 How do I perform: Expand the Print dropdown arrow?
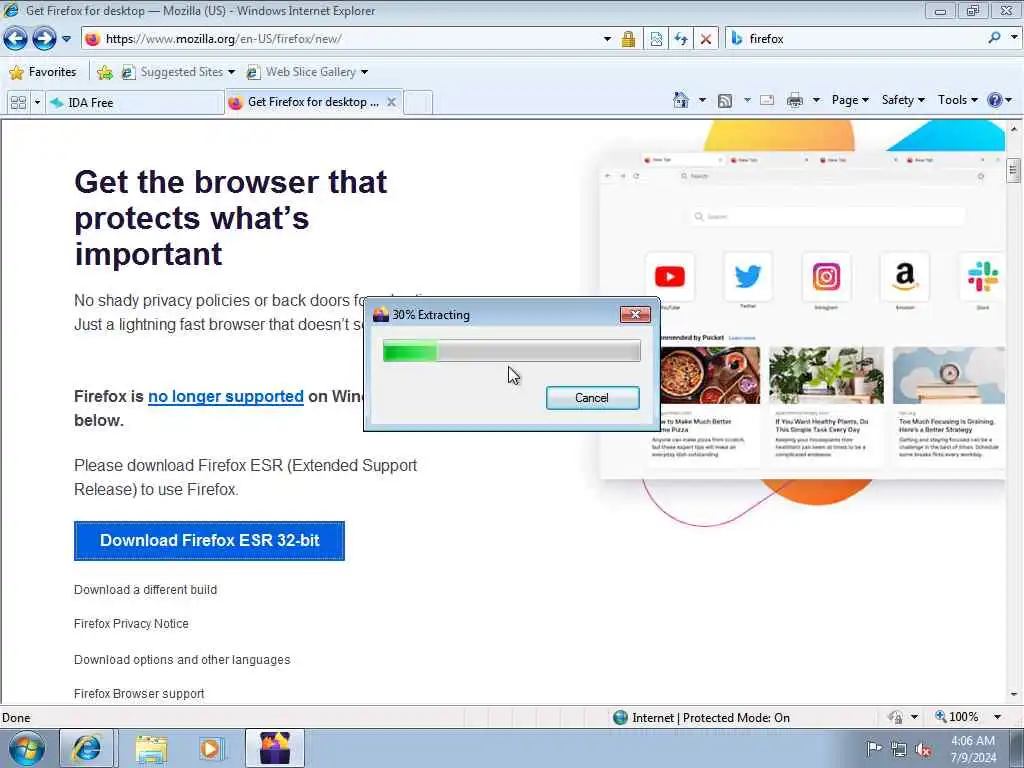(x=816, y=100)
